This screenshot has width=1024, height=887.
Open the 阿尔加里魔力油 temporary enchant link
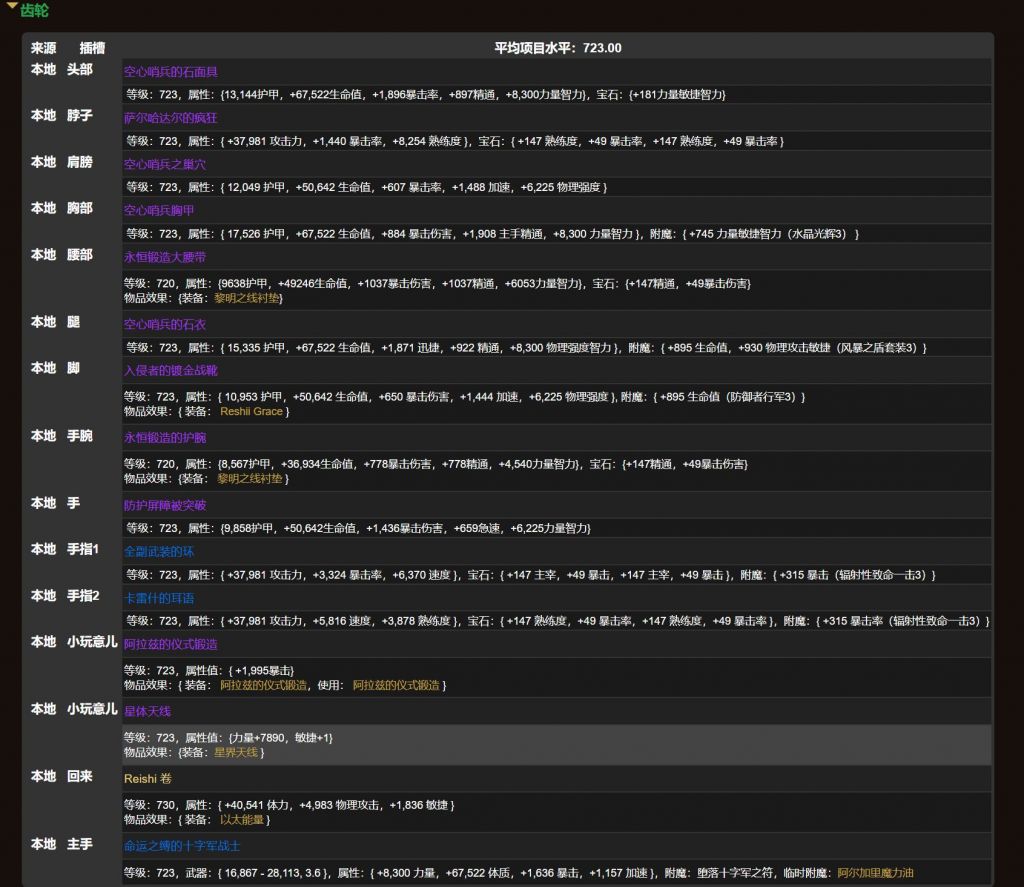[875, 873]
